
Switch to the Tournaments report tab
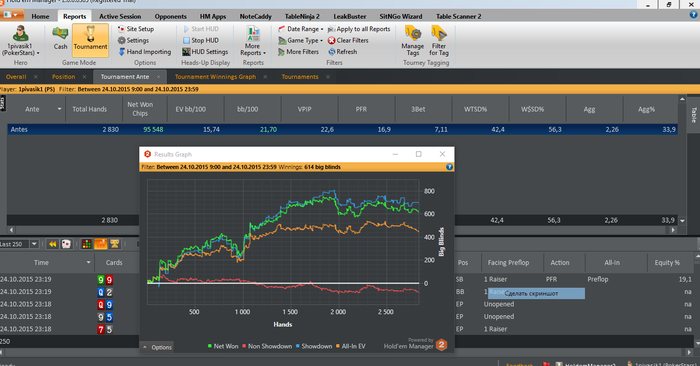click(x=300, y=77)
